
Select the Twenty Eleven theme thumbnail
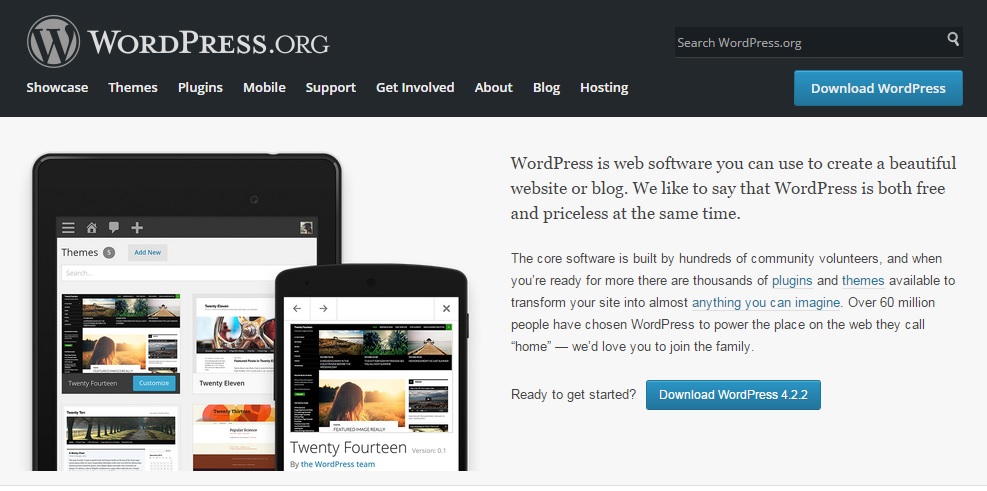(234, 344)
